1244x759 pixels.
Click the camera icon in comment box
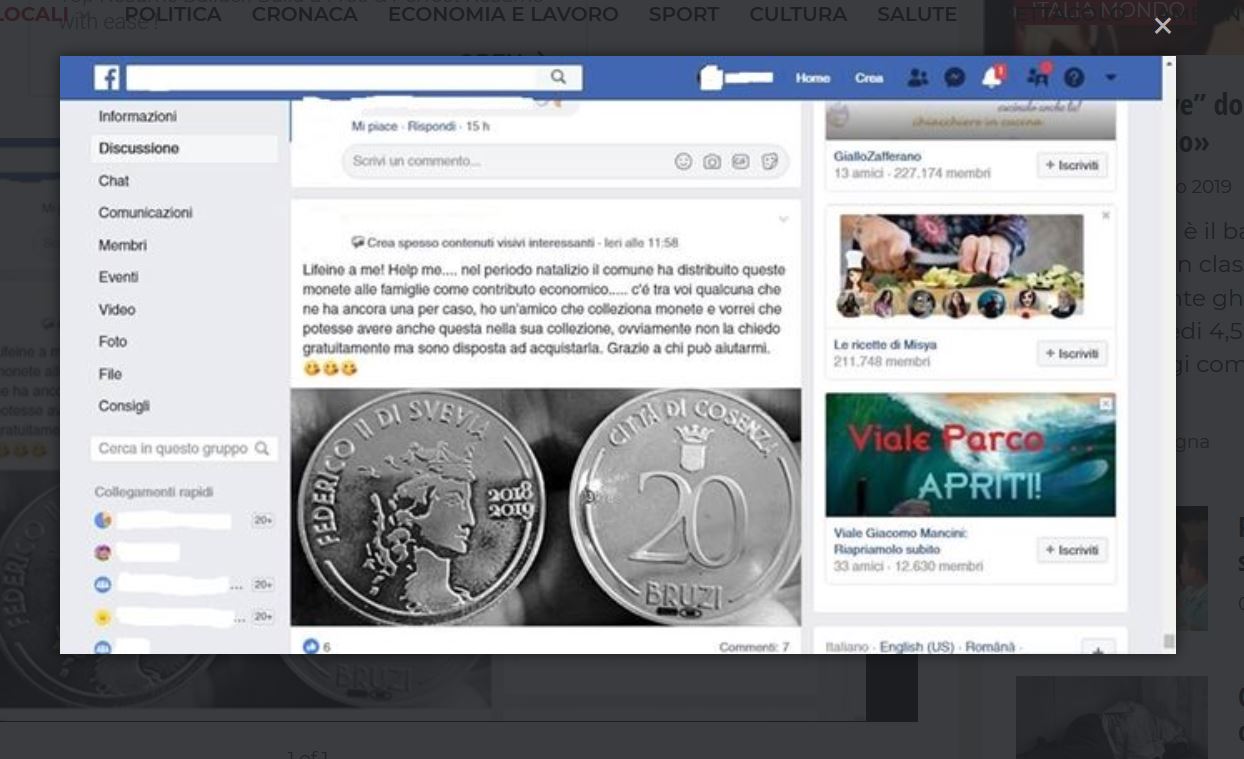712,161
